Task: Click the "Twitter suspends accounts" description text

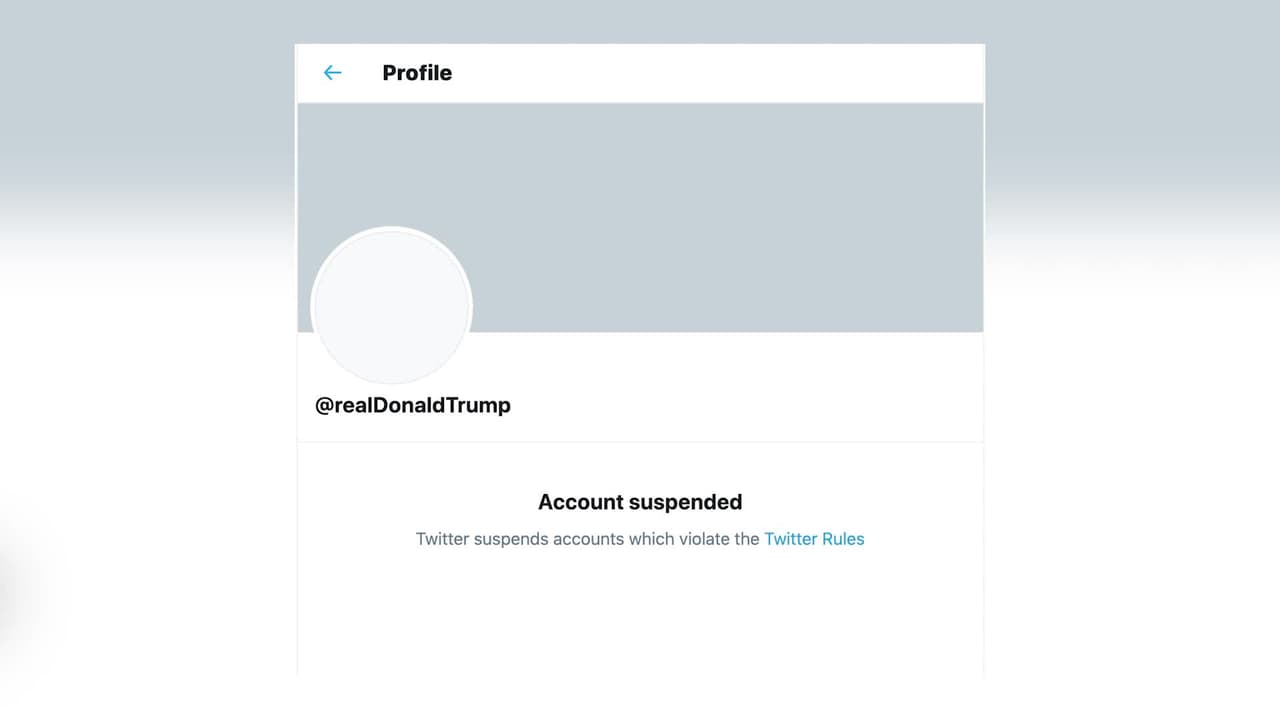Action: pyautogui.click(x=587, y=539)
